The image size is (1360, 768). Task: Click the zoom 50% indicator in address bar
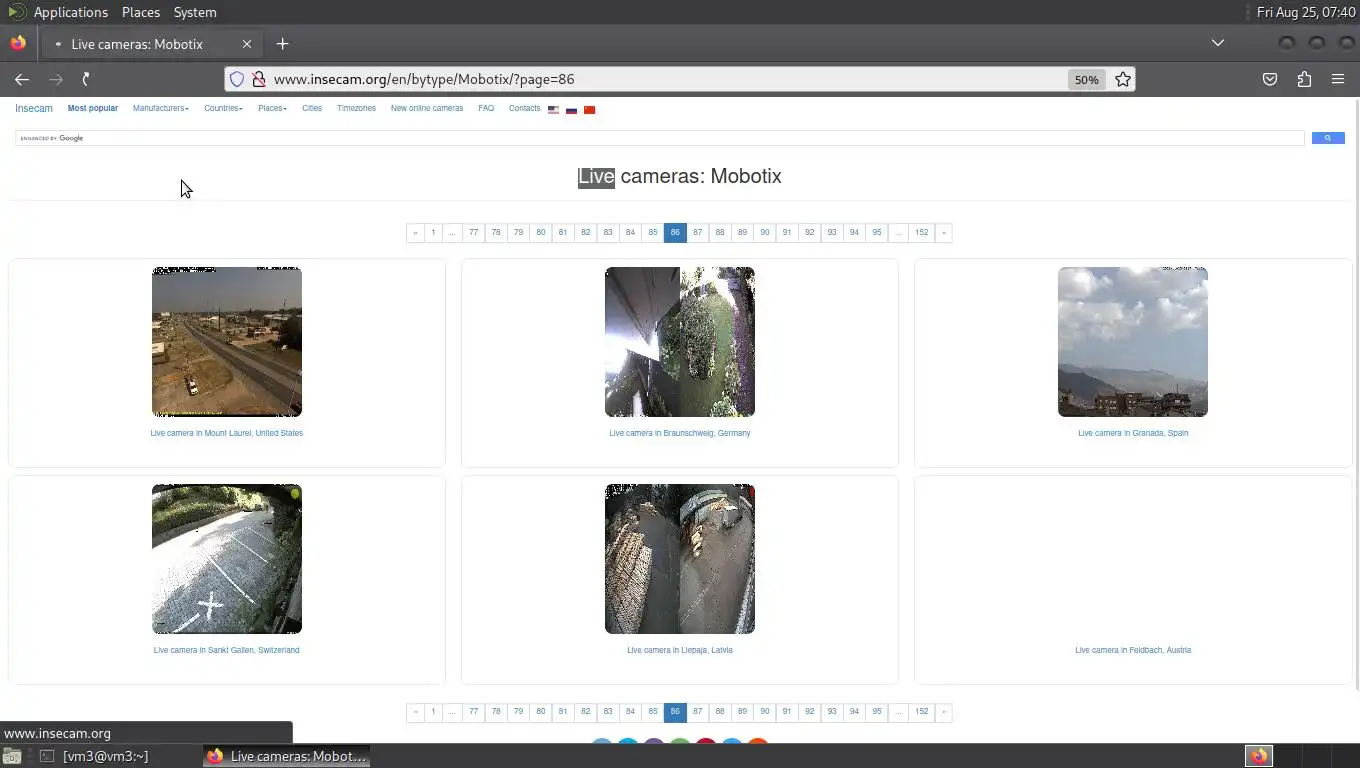click(x=1086, y=79)
